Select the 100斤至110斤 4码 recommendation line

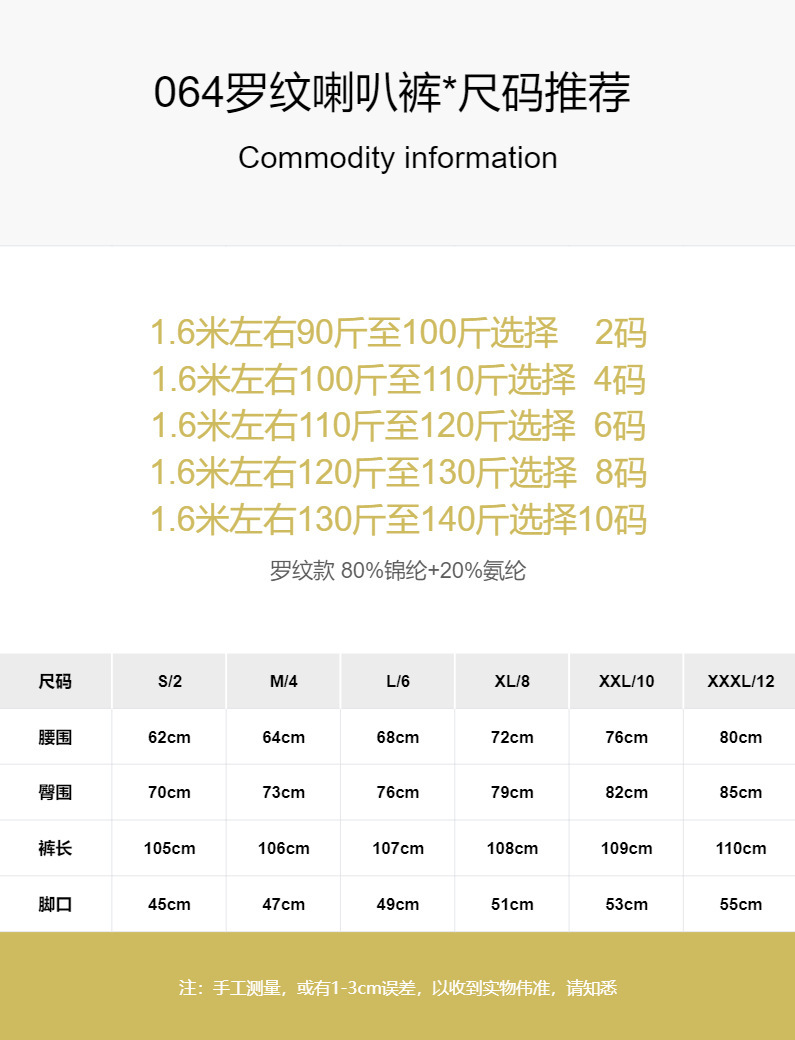(398, 380)
